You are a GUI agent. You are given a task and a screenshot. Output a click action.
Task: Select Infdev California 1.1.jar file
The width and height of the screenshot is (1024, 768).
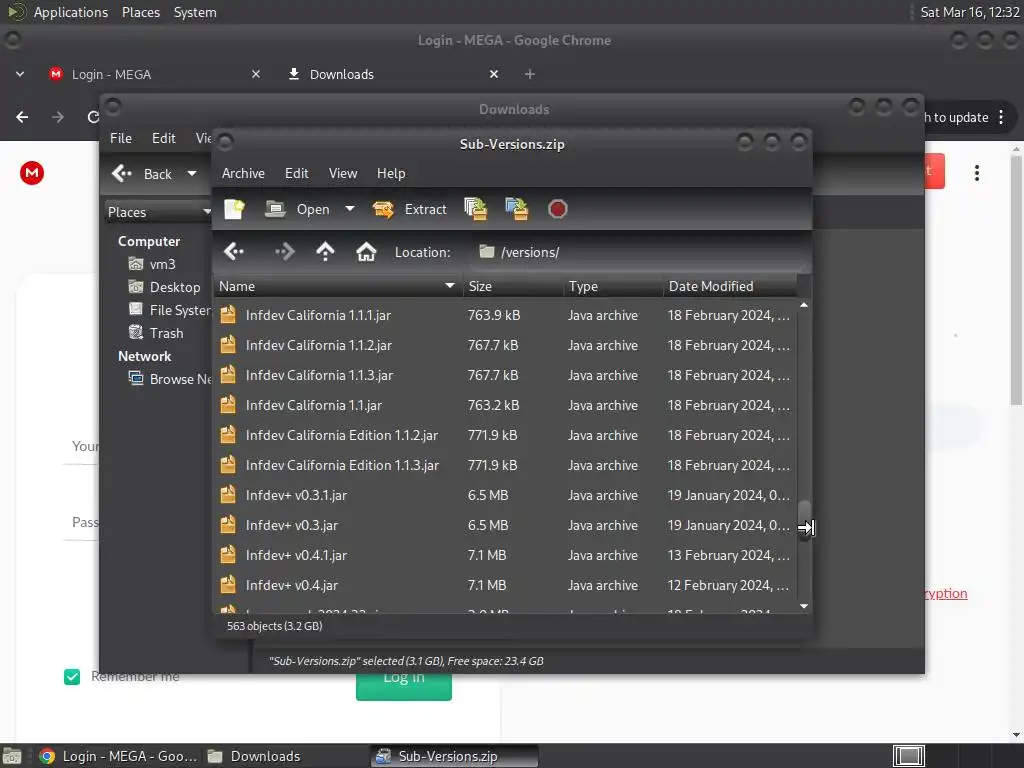point(505,405)
